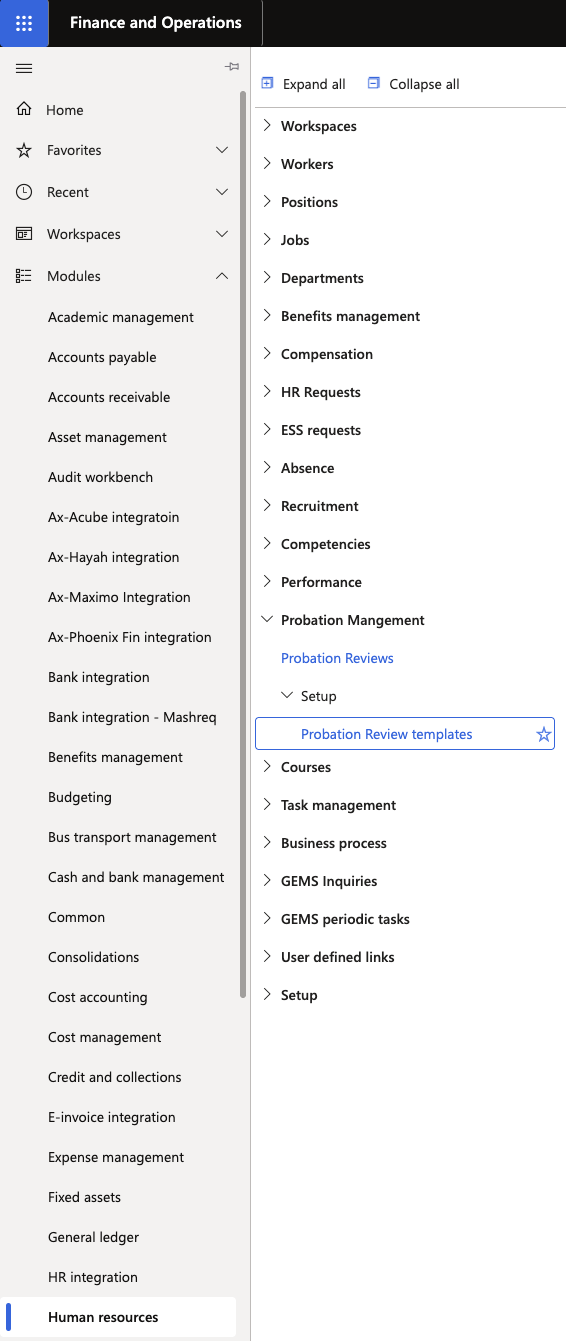Viewport: 566px width, 1341px height.
Task: Open the Ax-Hayah integration module
Action: (x=114, y=557)
